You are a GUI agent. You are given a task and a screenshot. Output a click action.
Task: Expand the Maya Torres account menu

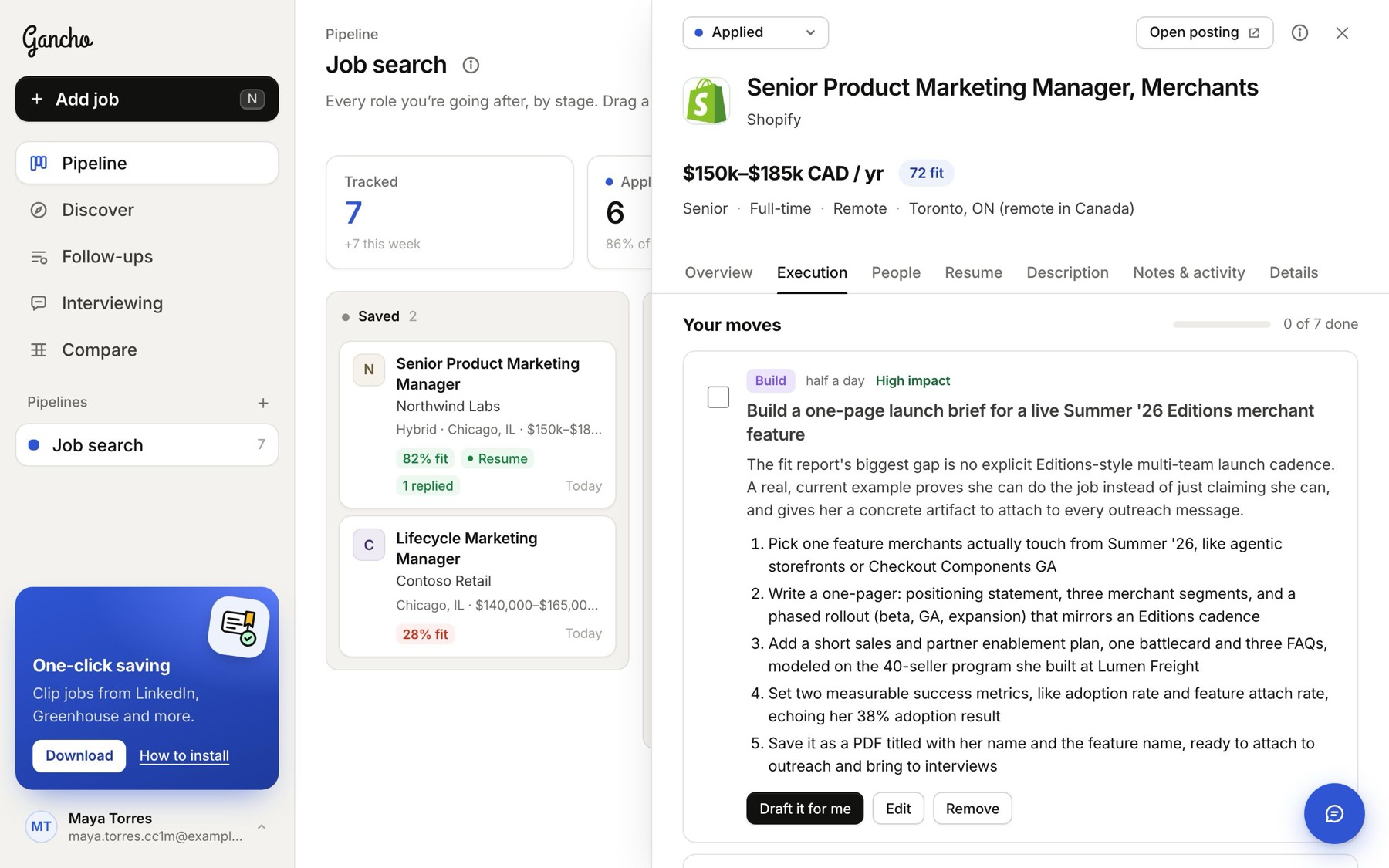click(262, 827)
